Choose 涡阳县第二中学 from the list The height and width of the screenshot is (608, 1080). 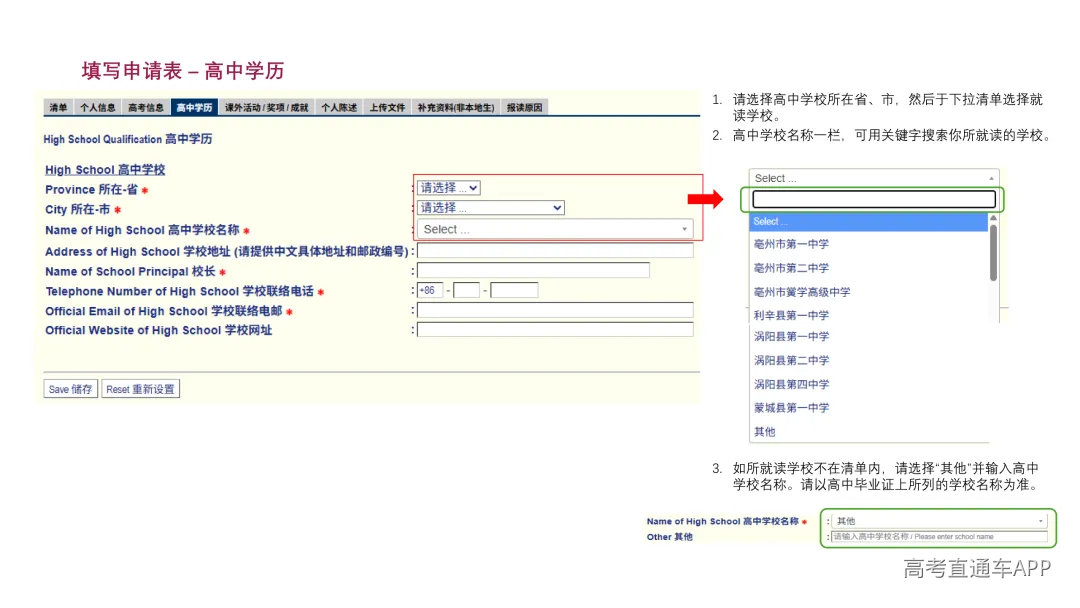[x=791, y=360]
